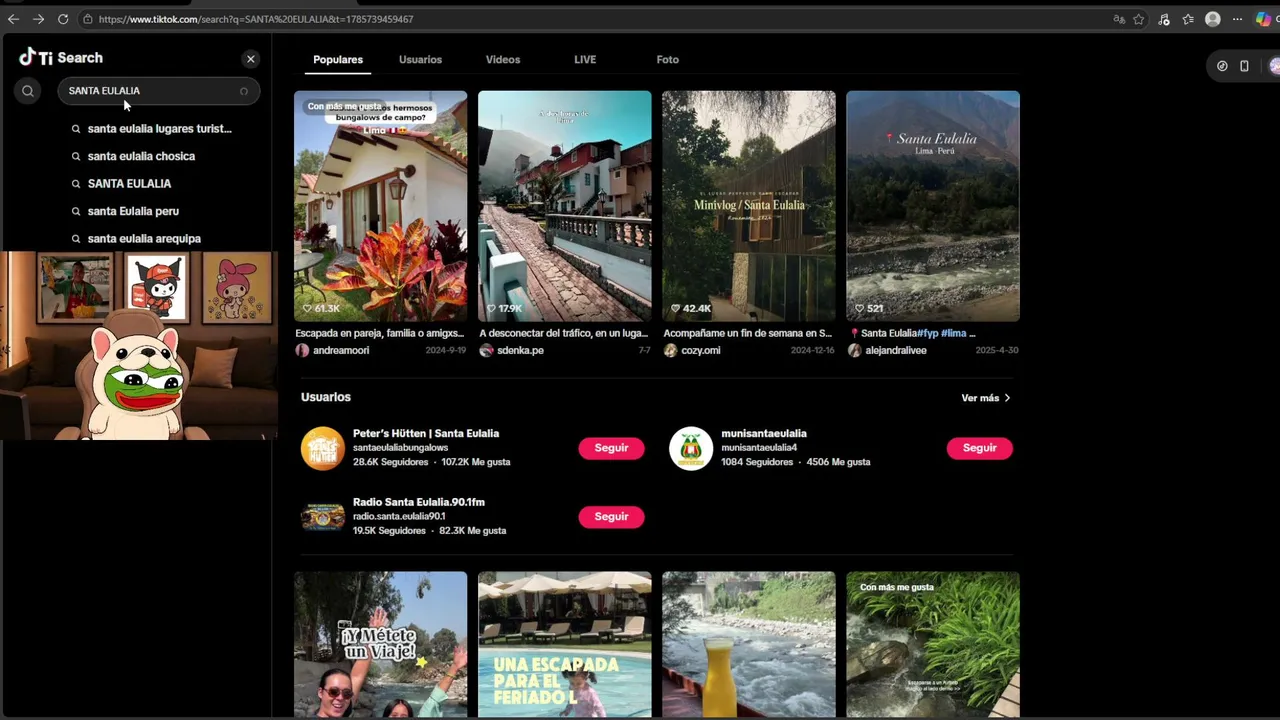Open the browser profile avatar
The image size is (1280, 720).
(1213, 19)
